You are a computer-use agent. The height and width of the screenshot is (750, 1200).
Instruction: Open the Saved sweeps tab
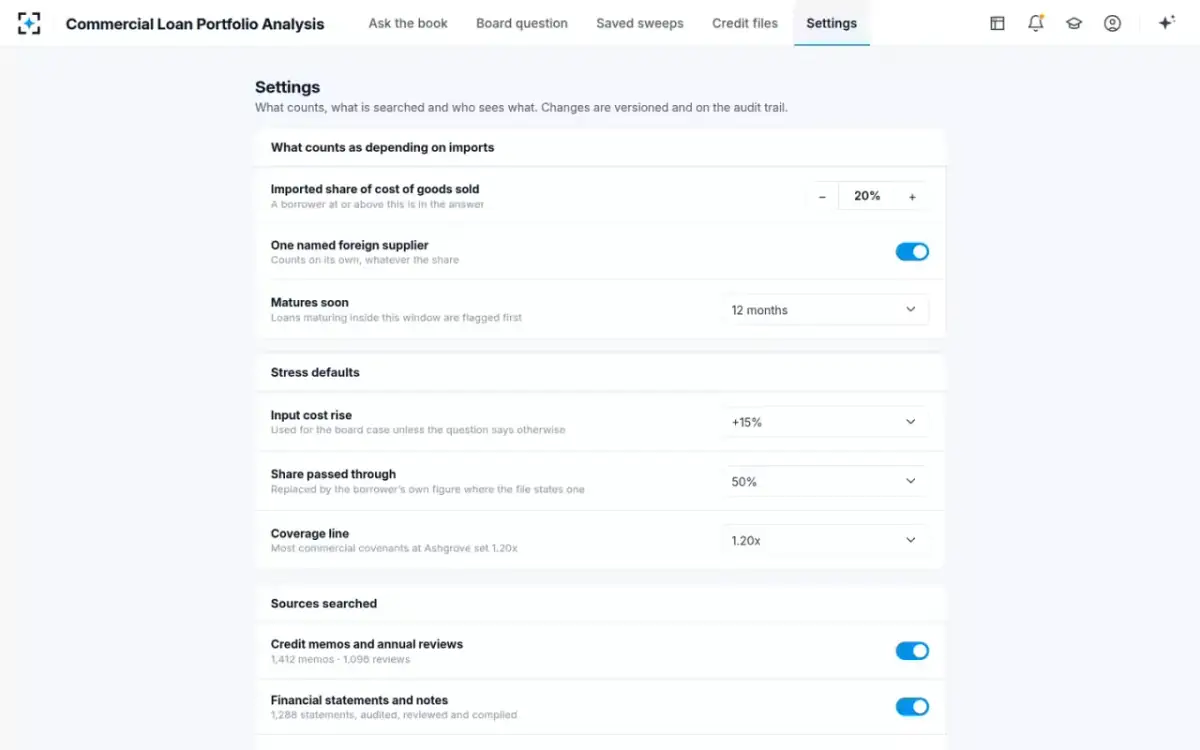pos(640,23)
